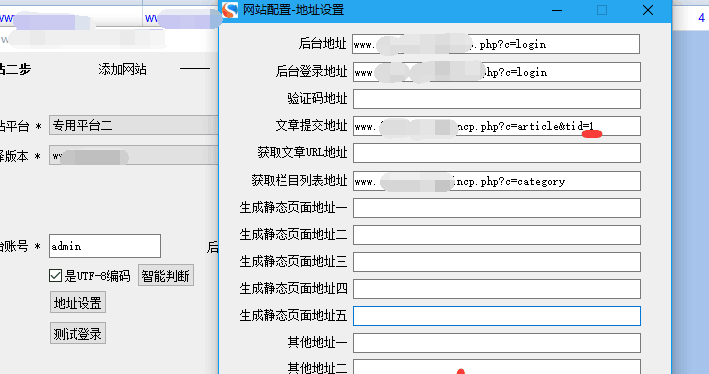Click the 智能判断 button
Screen dimensions: 709x374
[x=166, y=275]
